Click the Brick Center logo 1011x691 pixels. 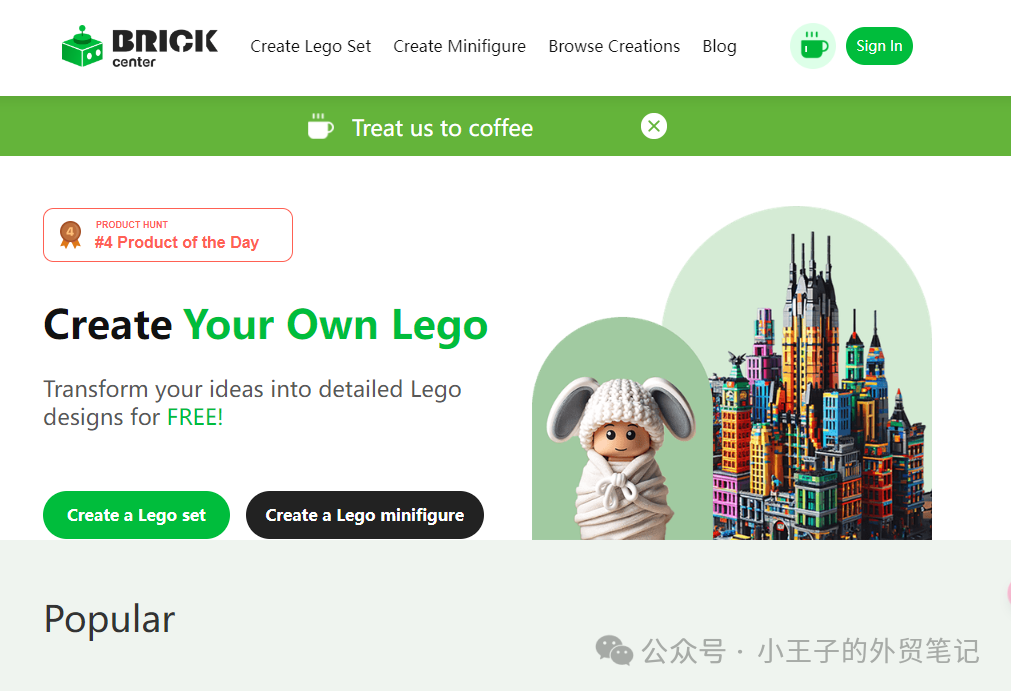(x=140, y=46)
